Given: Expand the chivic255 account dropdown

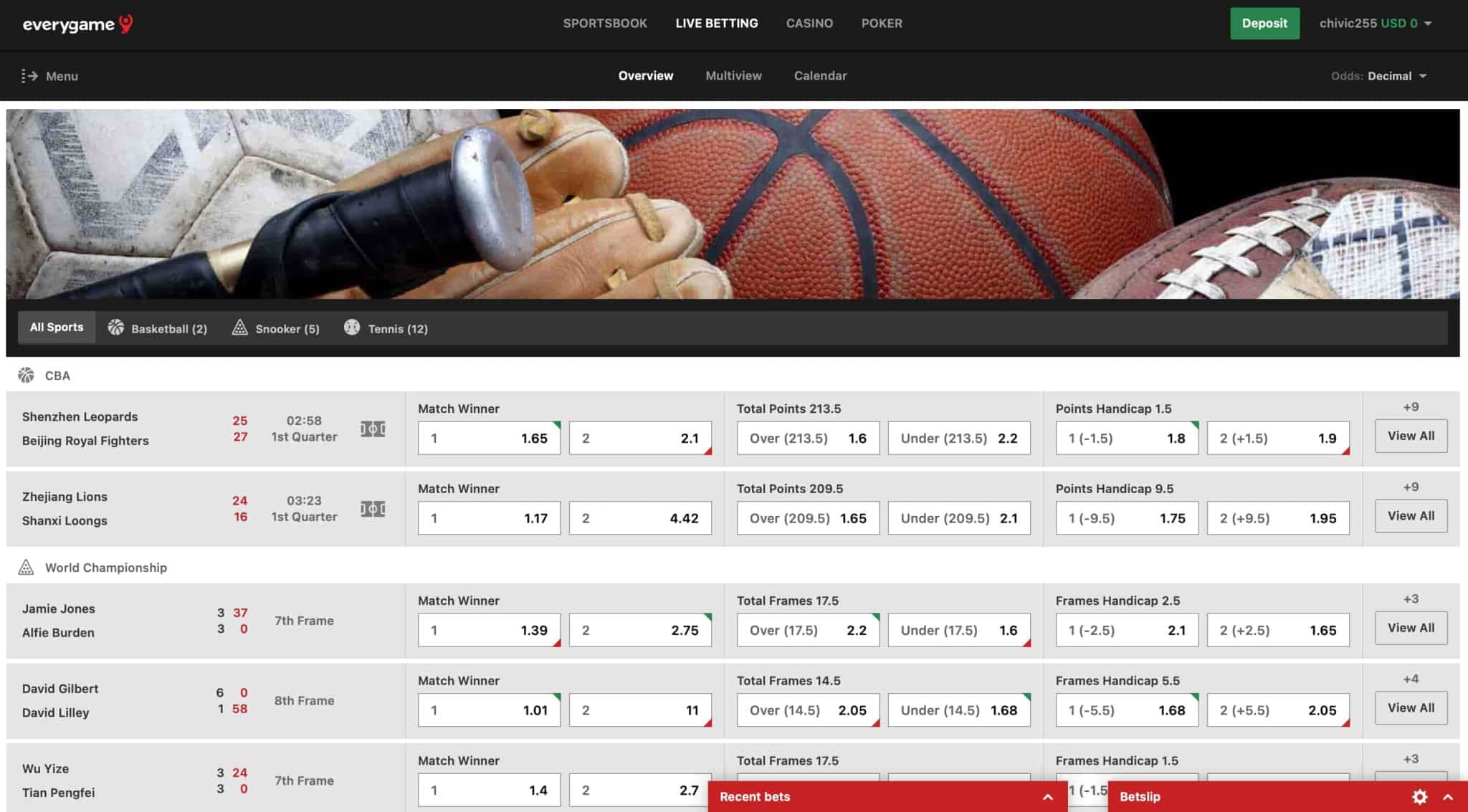Looking at the screenshot, I should click(1375, 23).
